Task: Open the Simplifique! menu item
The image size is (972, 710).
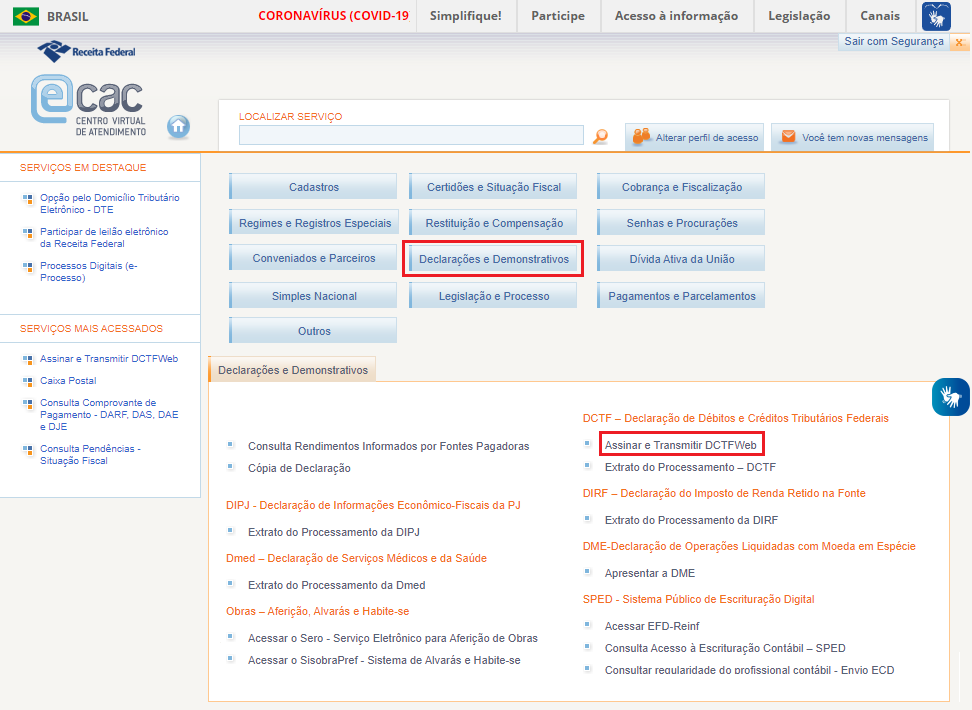Action: point(466,16)
